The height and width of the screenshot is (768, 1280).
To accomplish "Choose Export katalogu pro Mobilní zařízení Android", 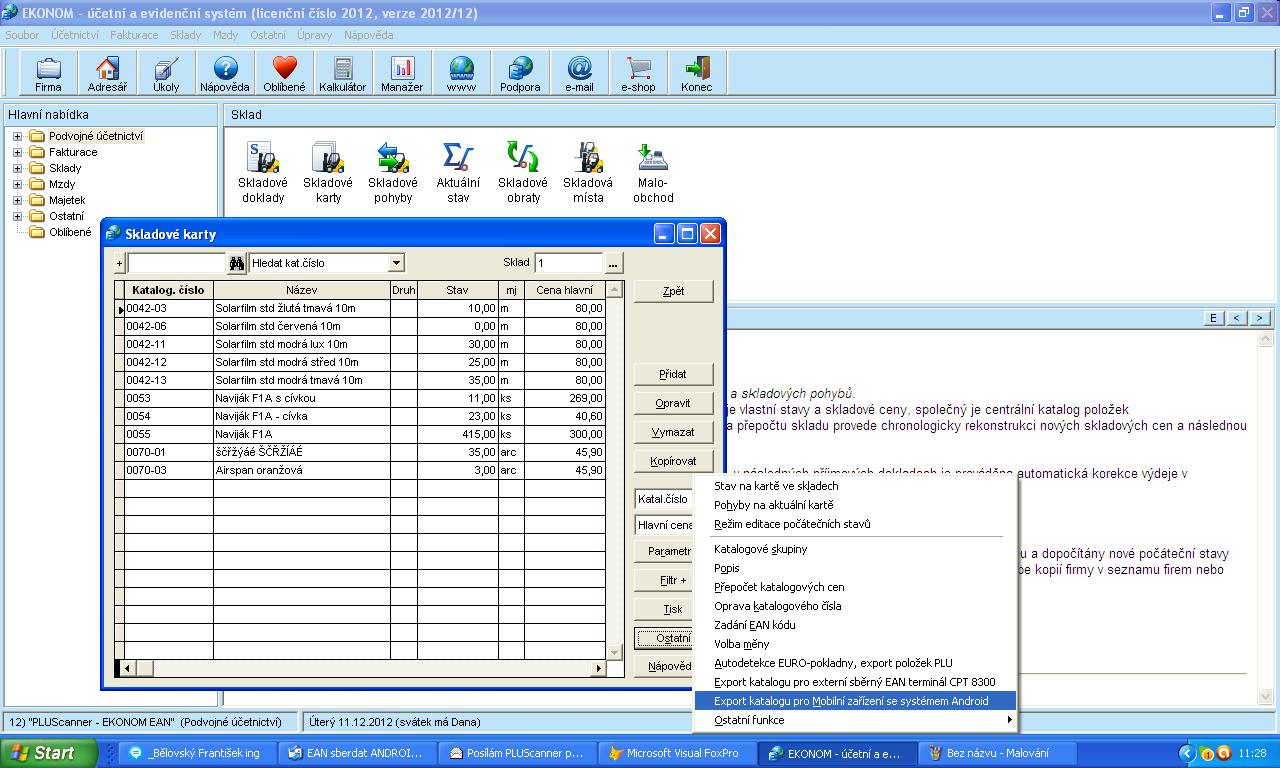I will [x=855, y=701].
